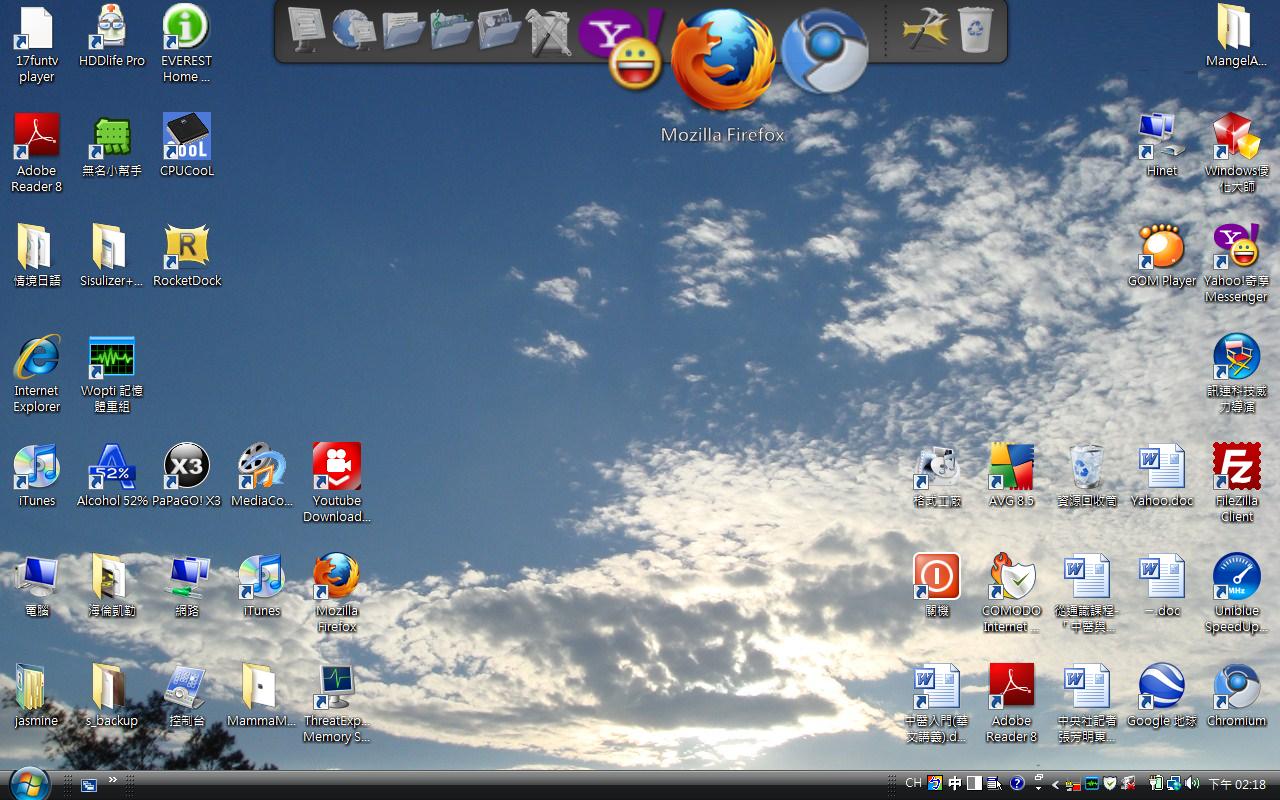Open the Control Panel tools icon in dock
Image resolution: width=1280 pixels, height=800 pixels.
coord(548,30)
